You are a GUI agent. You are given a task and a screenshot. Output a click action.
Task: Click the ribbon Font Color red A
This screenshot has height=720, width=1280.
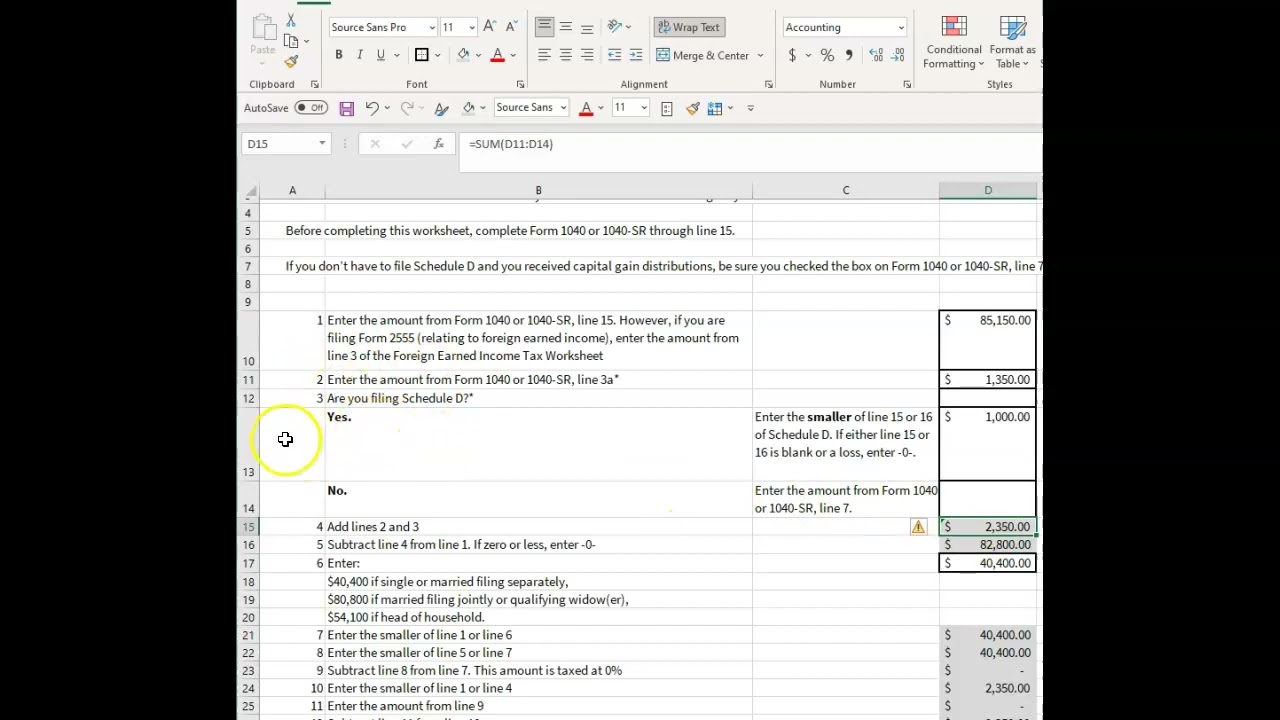point(497,55)
